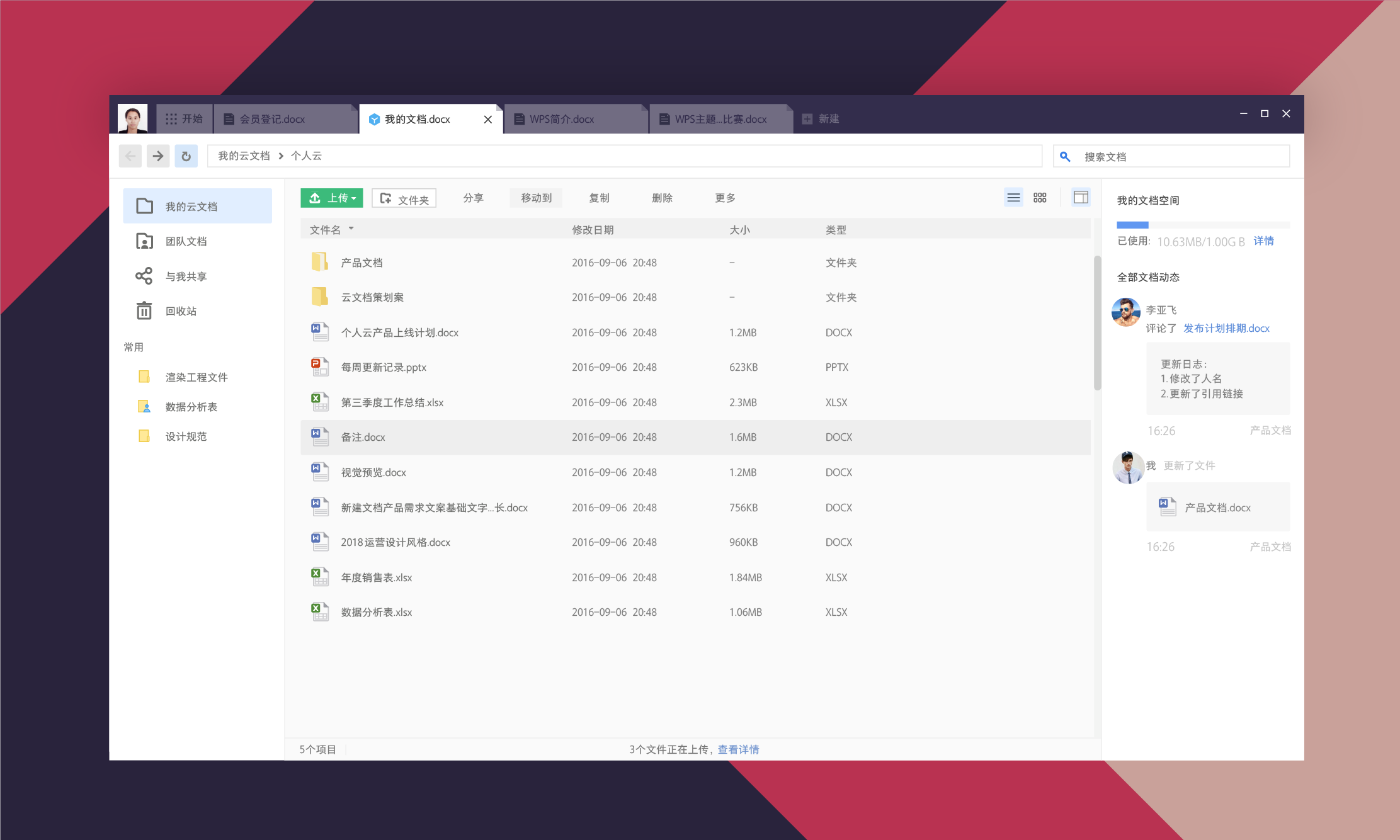This screenshot has height=840, width=1400.
Task: Click the forward navigation arrow
Action: tap(158, 156)
